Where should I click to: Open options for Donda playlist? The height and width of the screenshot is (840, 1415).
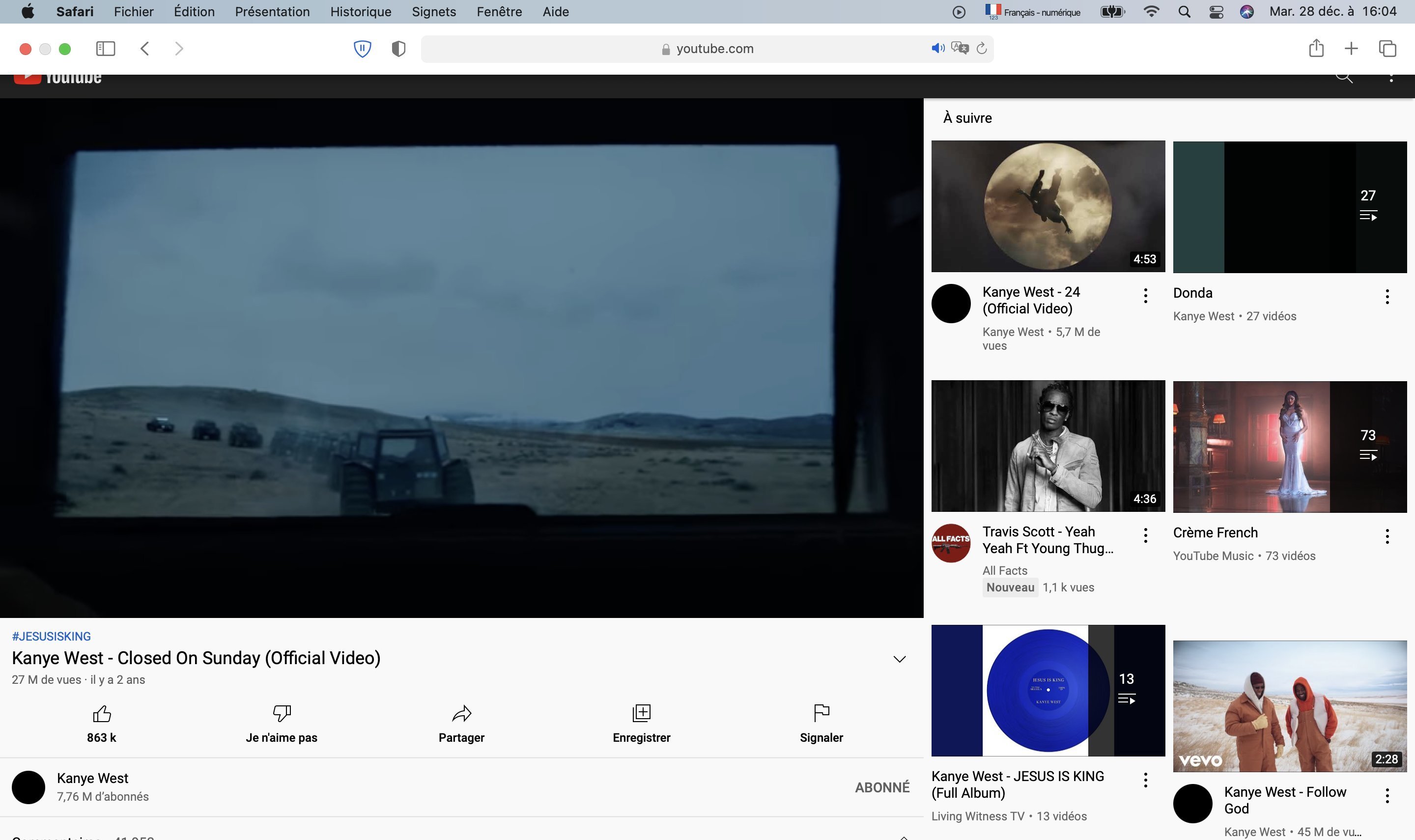click(x=1387, y=297)
